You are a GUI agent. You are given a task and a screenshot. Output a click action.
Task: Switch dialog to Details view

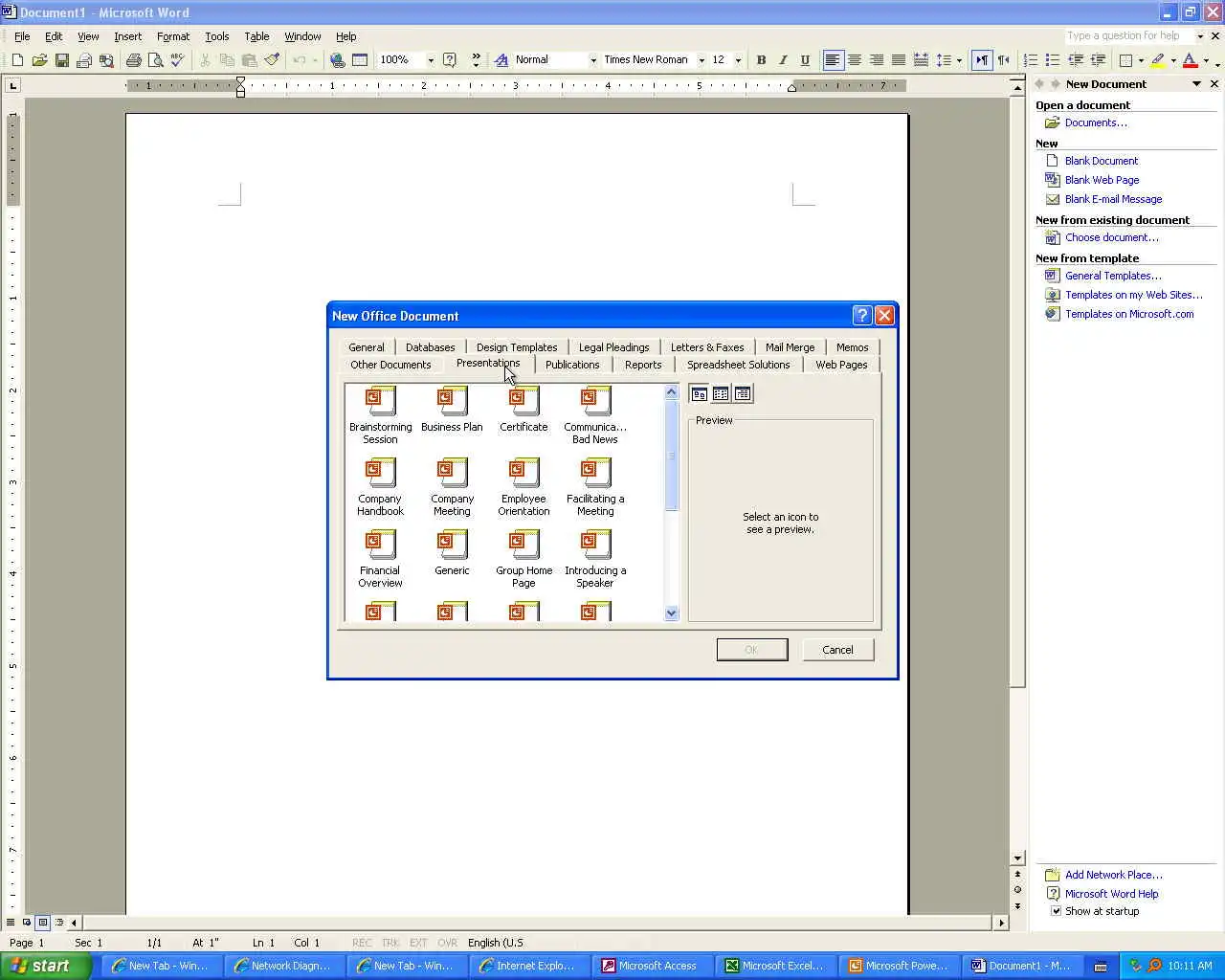click(x=743, y=393)
